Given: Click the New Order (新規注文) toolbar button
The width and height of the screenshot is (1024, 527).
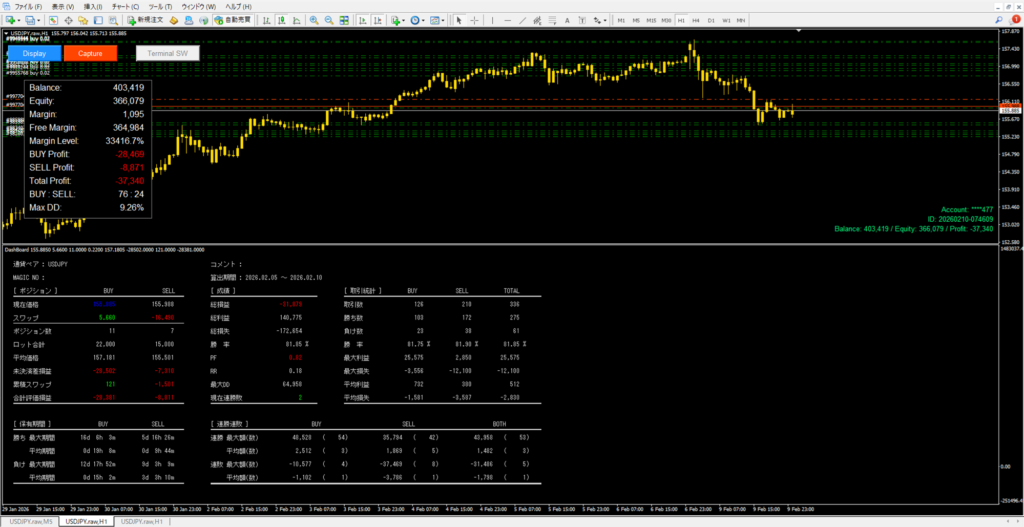Looking at the screenshot, I should click(x=144, y=20).
